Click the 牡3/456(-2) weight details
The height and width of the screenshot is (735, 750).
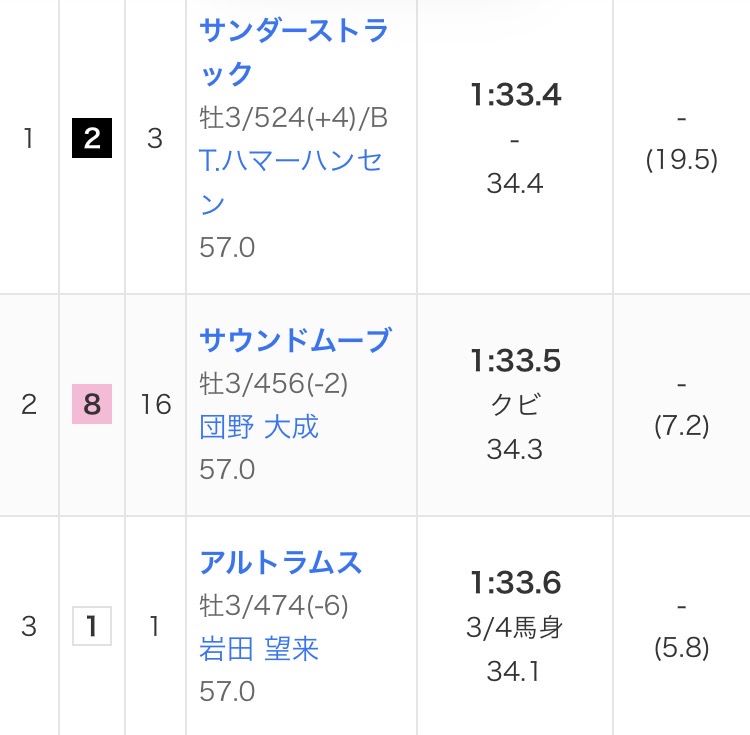point(273,384)
